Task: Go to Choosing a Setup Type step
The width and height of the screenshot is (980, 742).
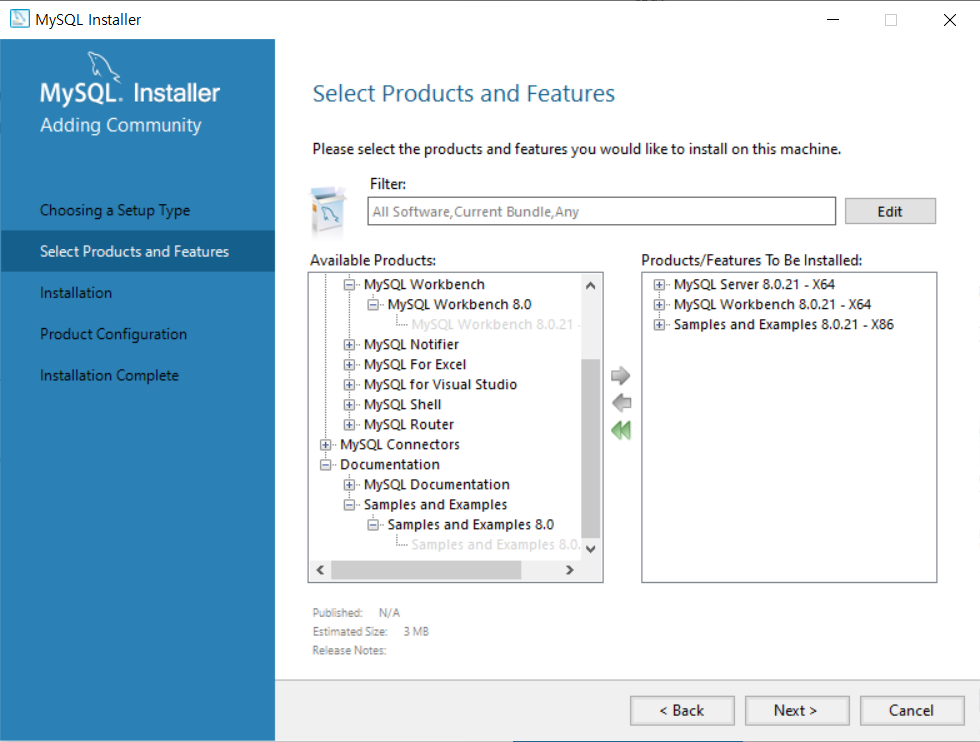Action: pos(115,210)
